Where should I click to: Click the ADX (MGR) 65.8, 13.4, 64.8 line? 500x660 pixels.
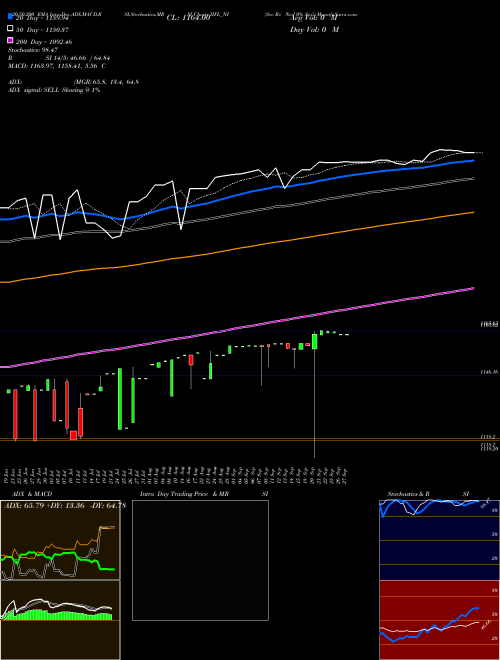73,82
